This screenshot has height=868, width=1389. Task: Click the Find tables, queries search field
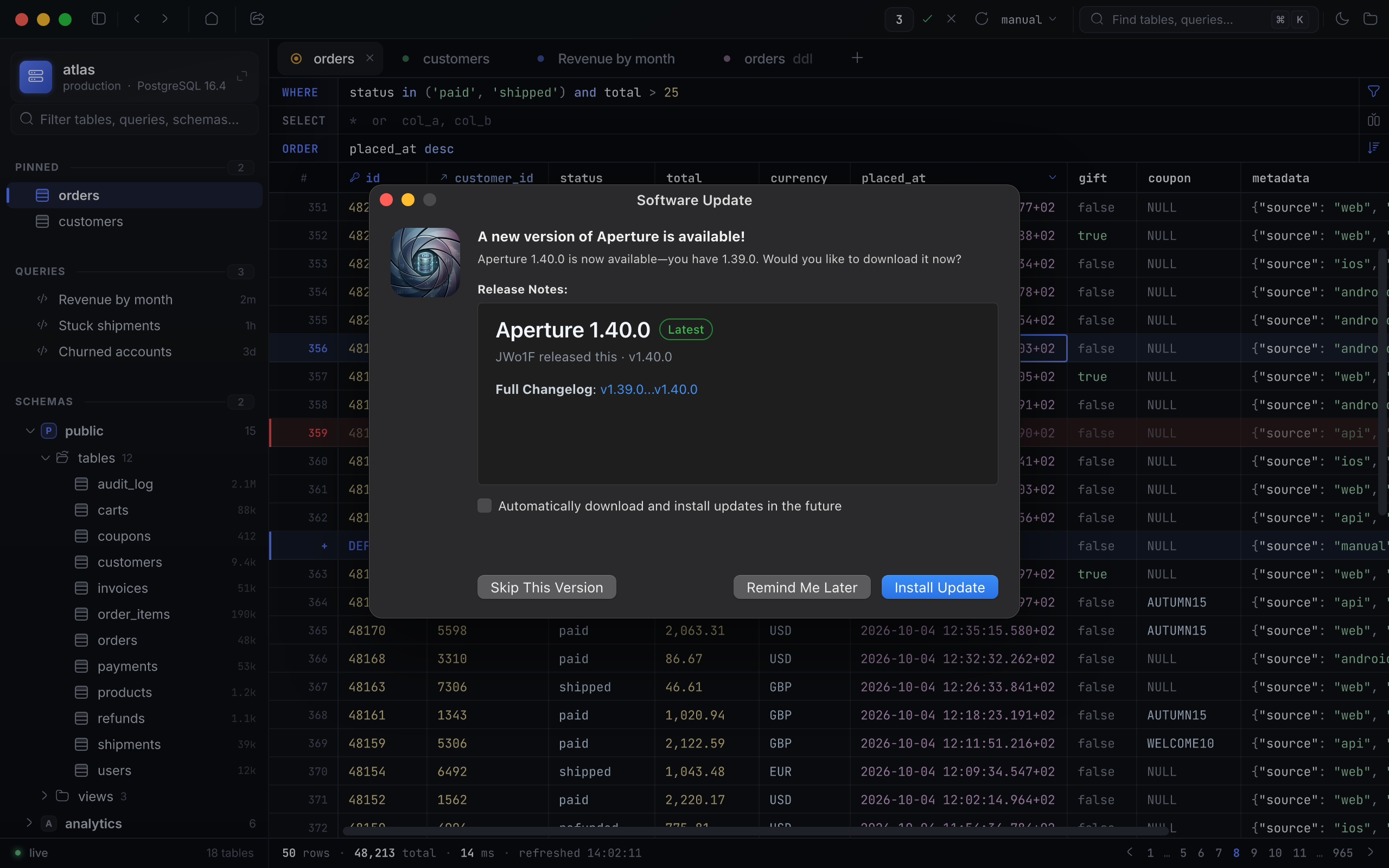[1199, 20]
